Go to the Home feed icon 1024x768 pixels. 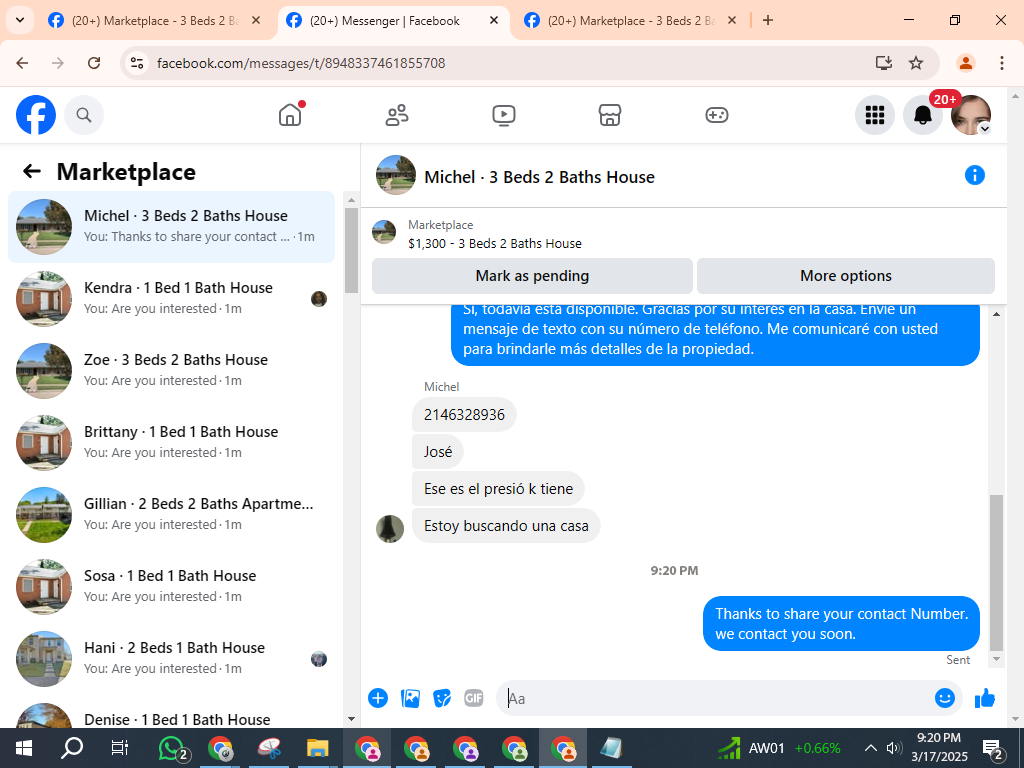point(290,115)
